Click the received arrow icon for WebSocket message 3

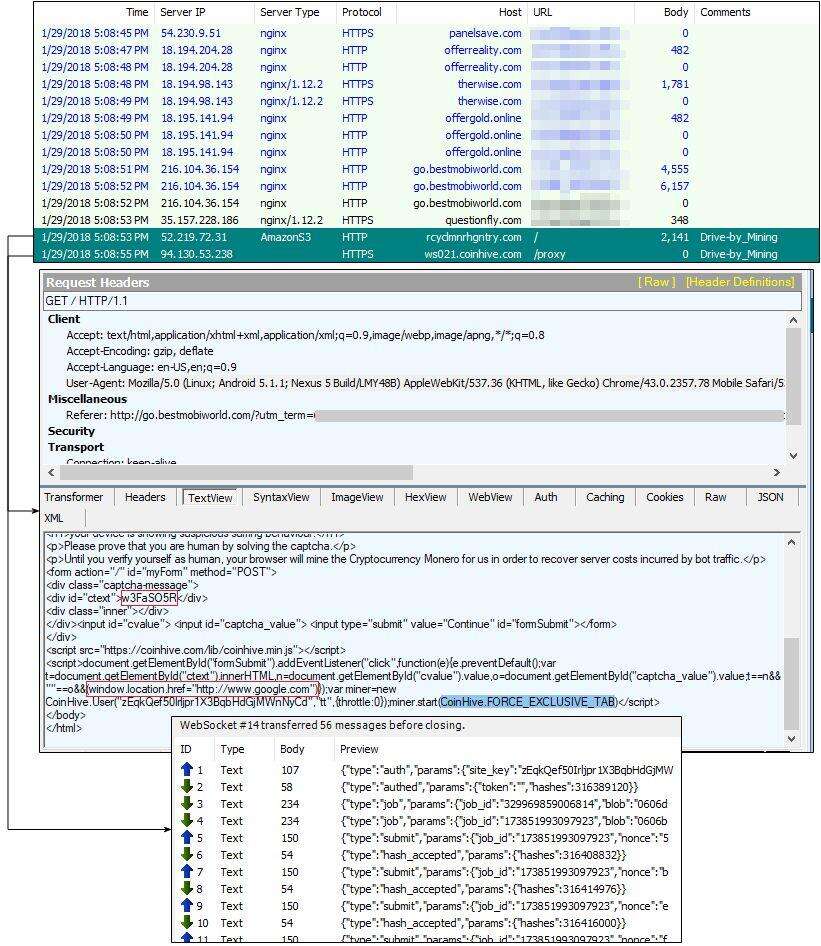click(x=186, y=804)
